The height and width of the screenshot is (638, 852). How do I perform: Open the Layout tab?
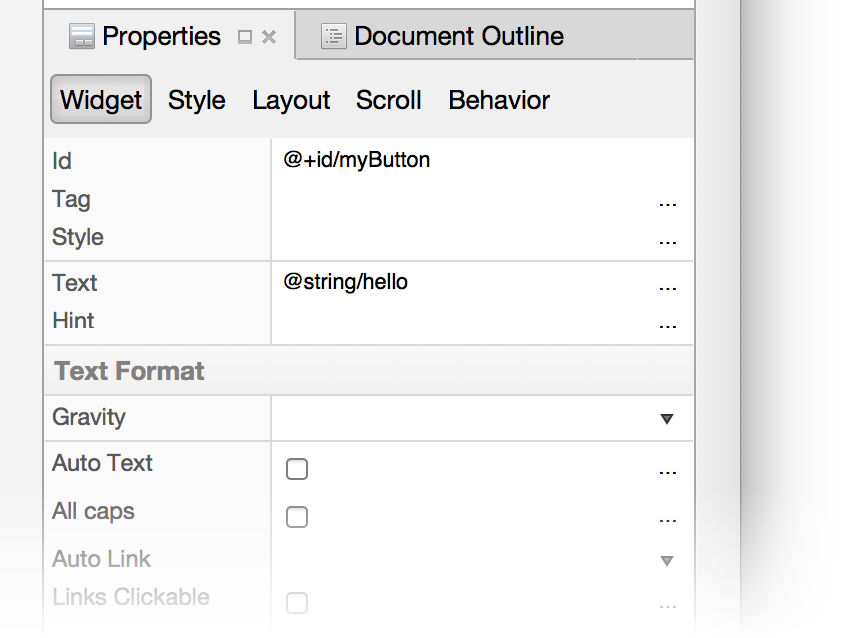tap(291, 100)
